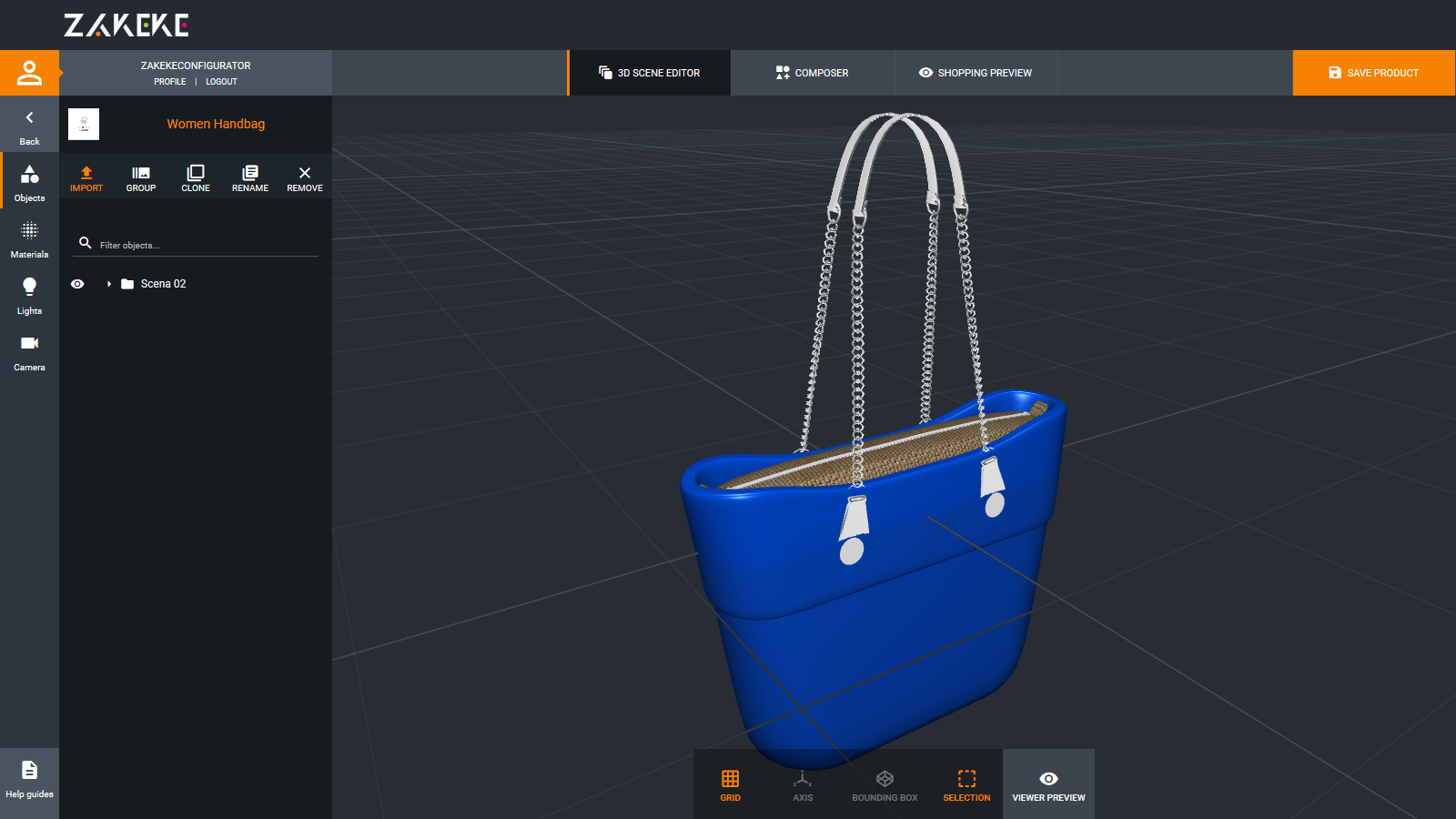1456x819 pixels.
Task: Click the Group objects icon
Action: pos(141,177)
